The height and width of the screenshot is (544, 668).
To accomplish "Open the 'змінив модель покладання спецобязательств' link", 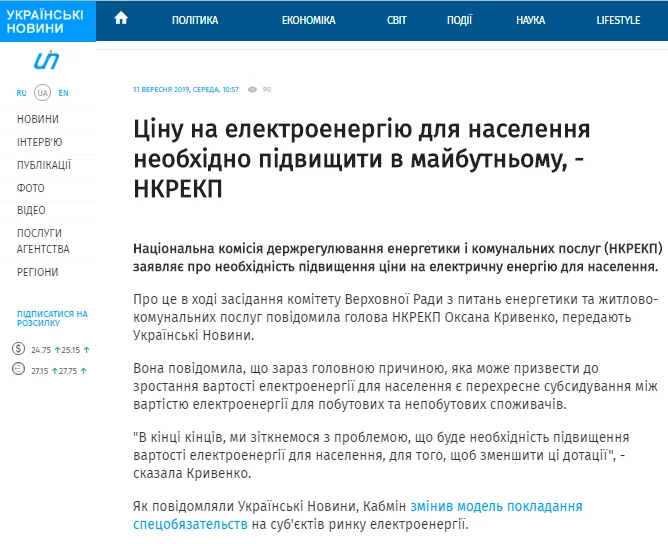I will [x=357, y=515].
